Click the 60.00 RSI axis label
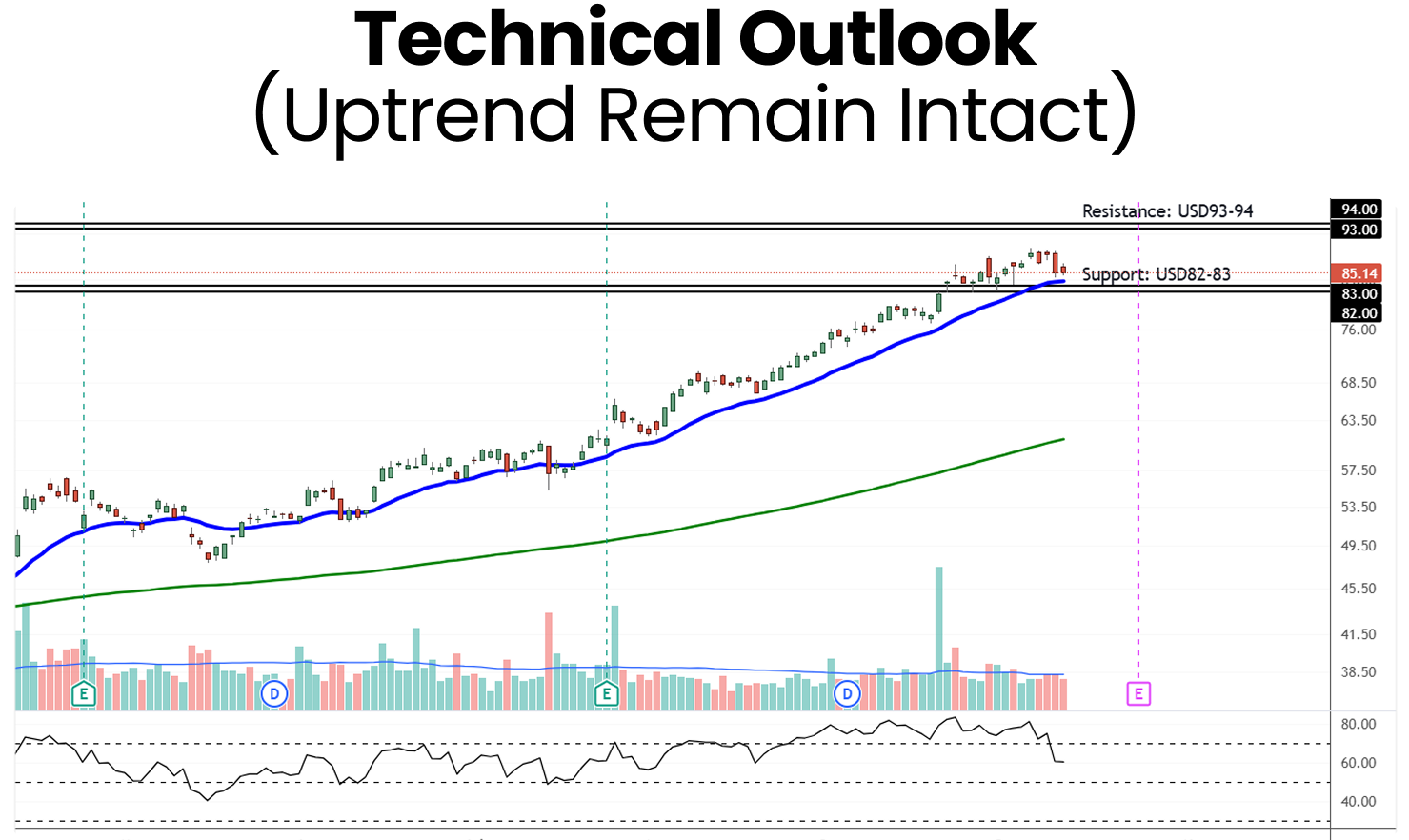Viewport: 1409px width, 840px height. tap(1358, 763)
